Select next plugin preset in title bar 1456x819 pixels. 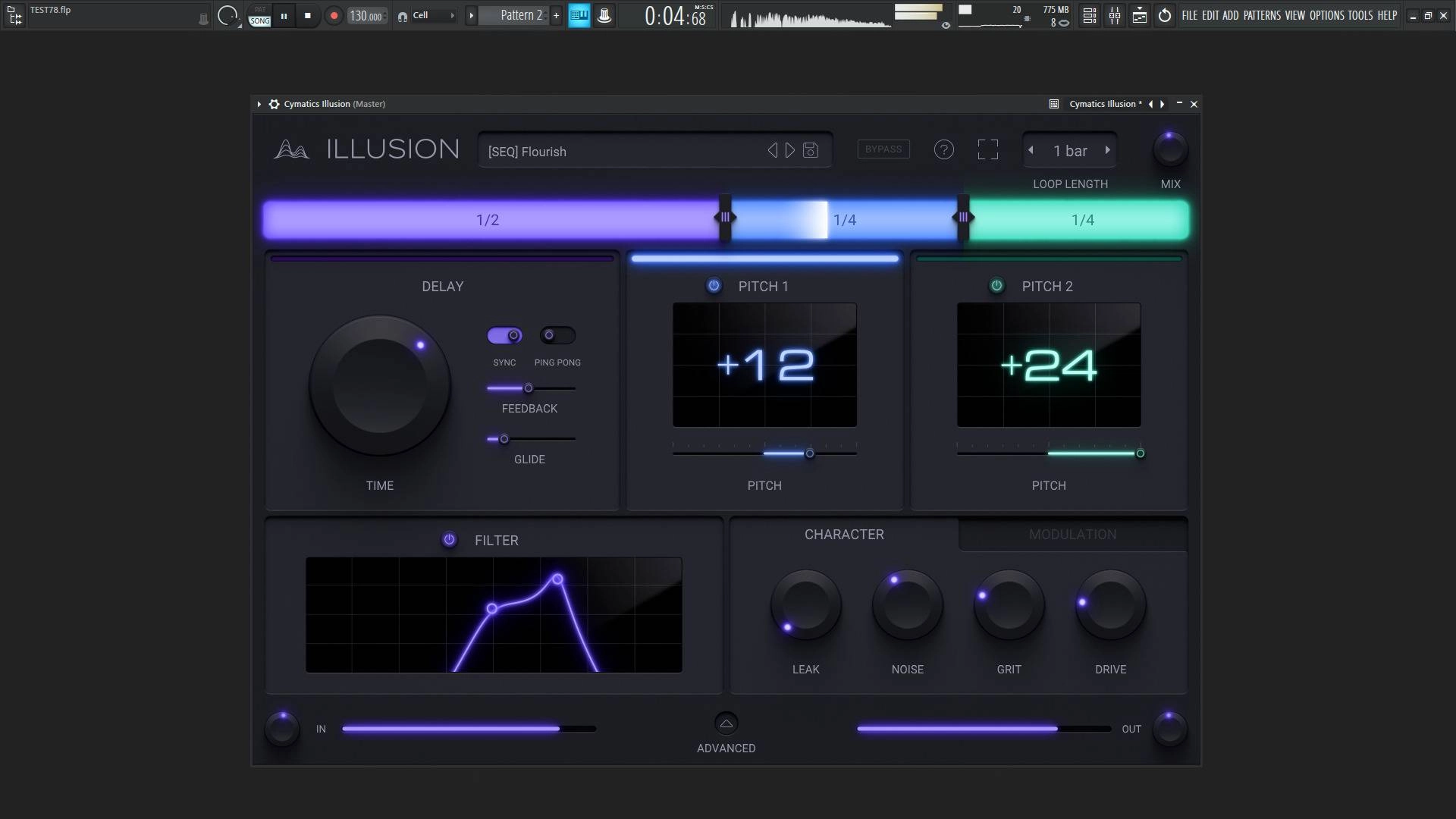(1163, 104)
